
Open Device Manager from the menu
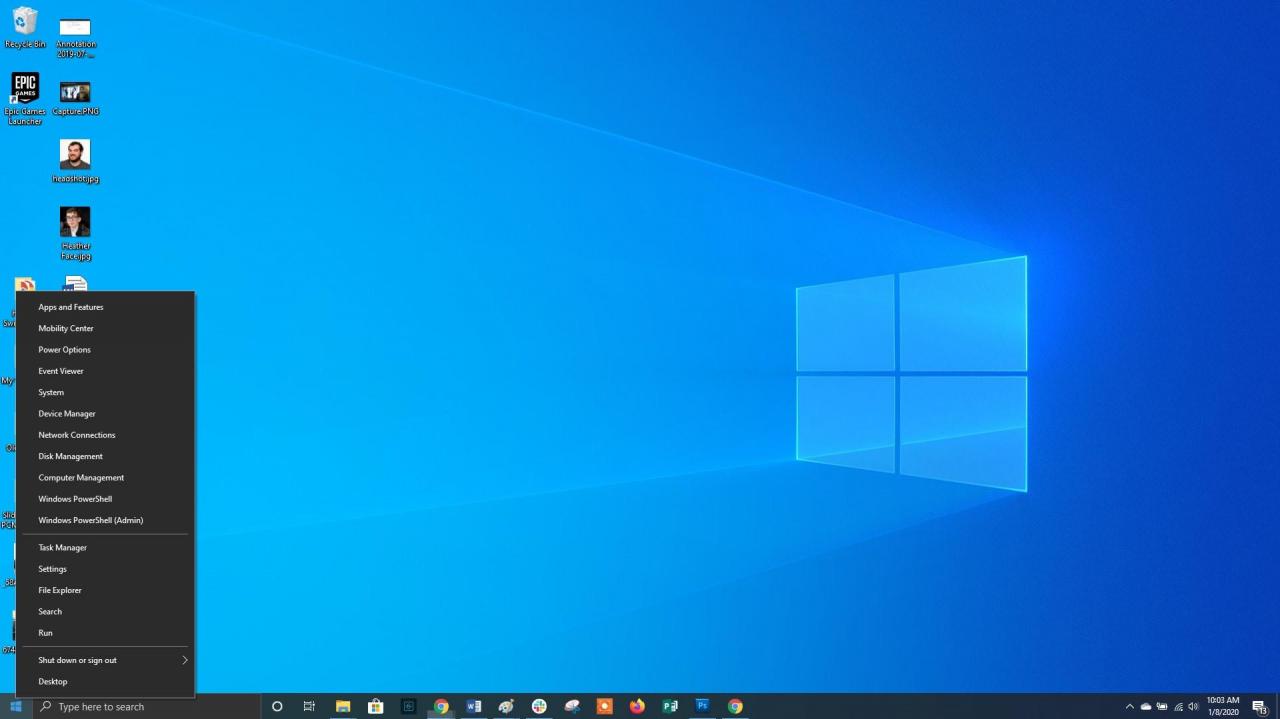tap(66, 413)
